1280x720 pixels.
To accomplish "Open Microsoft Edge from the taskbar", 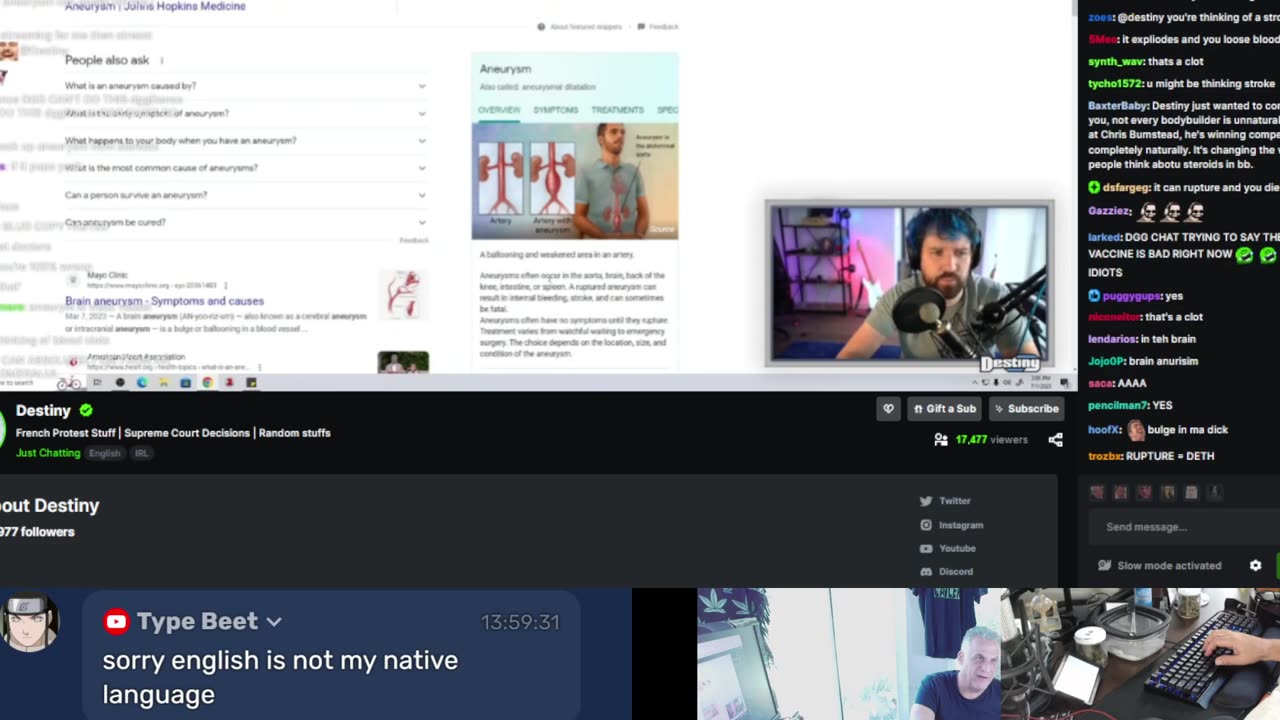I will click(x=142, y=383).
